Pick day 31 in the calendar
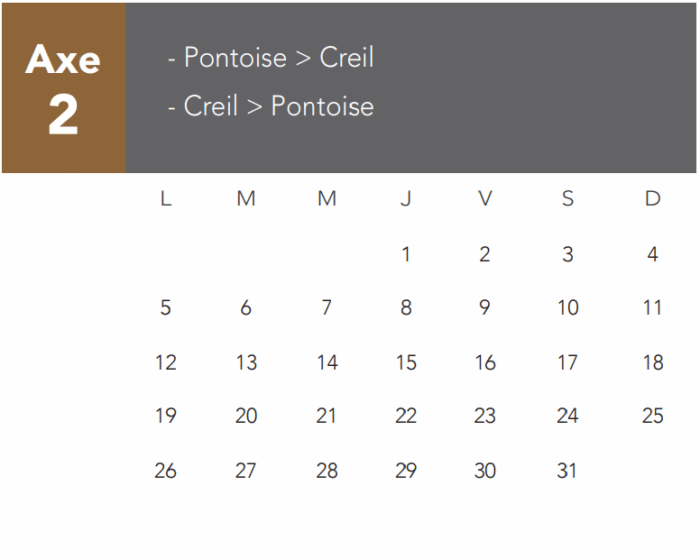Screen dimensions: 700x558 pyautogui.click(x=567, y=470)
